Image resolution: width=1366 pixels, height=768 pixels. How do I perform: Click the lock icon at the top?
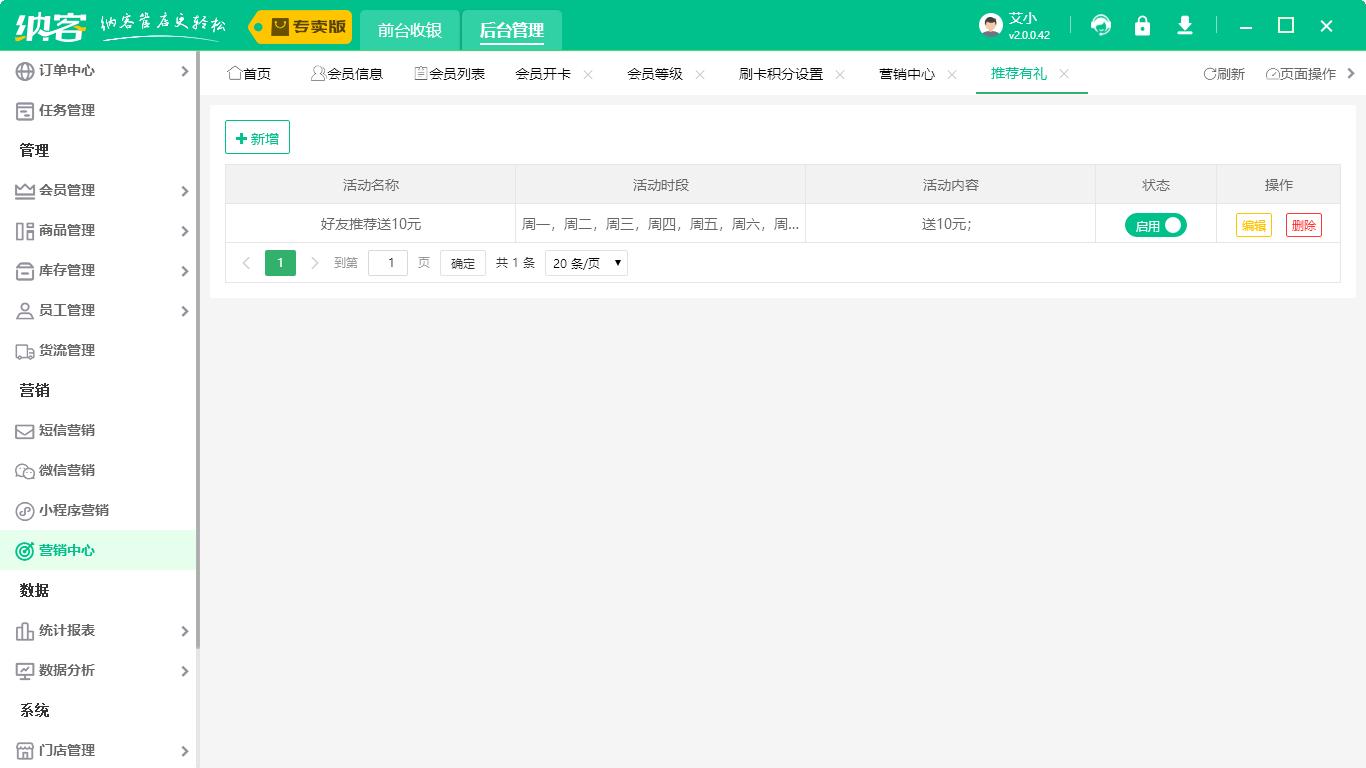[x=1142, y=25]
